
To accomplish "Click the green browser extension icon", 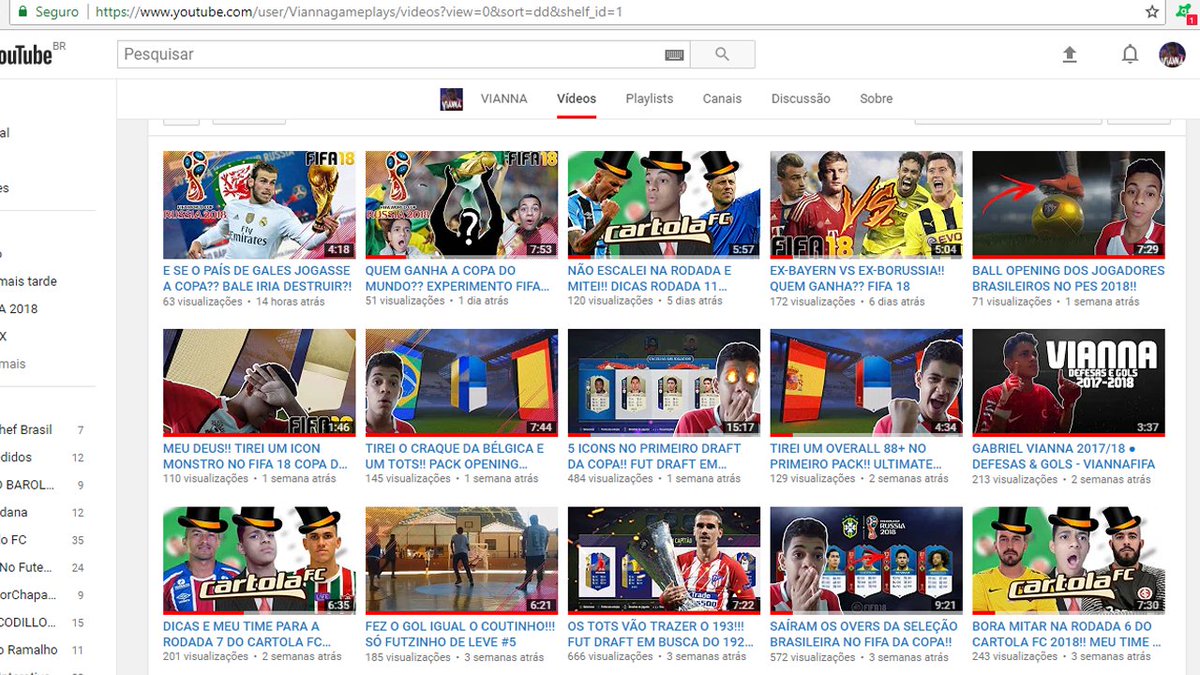I will (x=1183, y=12).
